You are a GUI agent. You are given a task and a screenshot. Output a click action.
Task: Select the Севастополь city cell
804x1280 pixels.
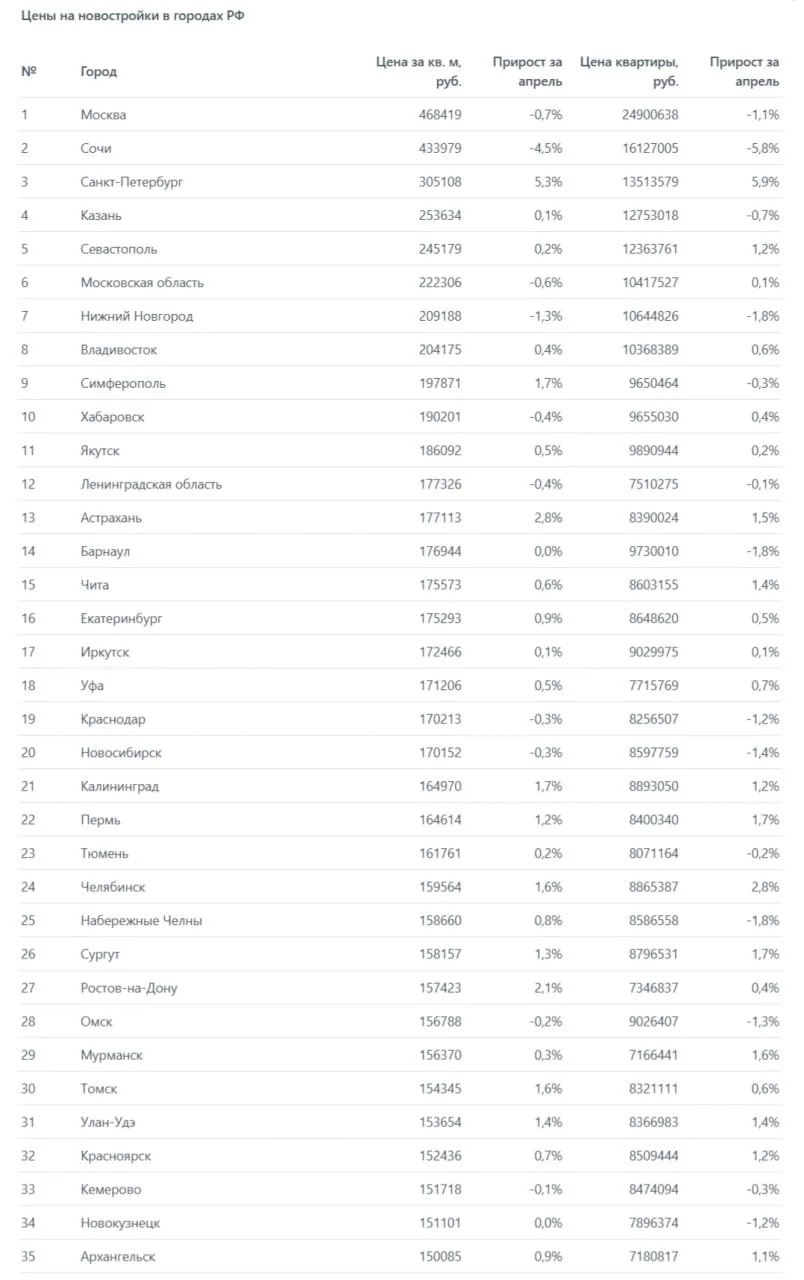click(119, 249)
